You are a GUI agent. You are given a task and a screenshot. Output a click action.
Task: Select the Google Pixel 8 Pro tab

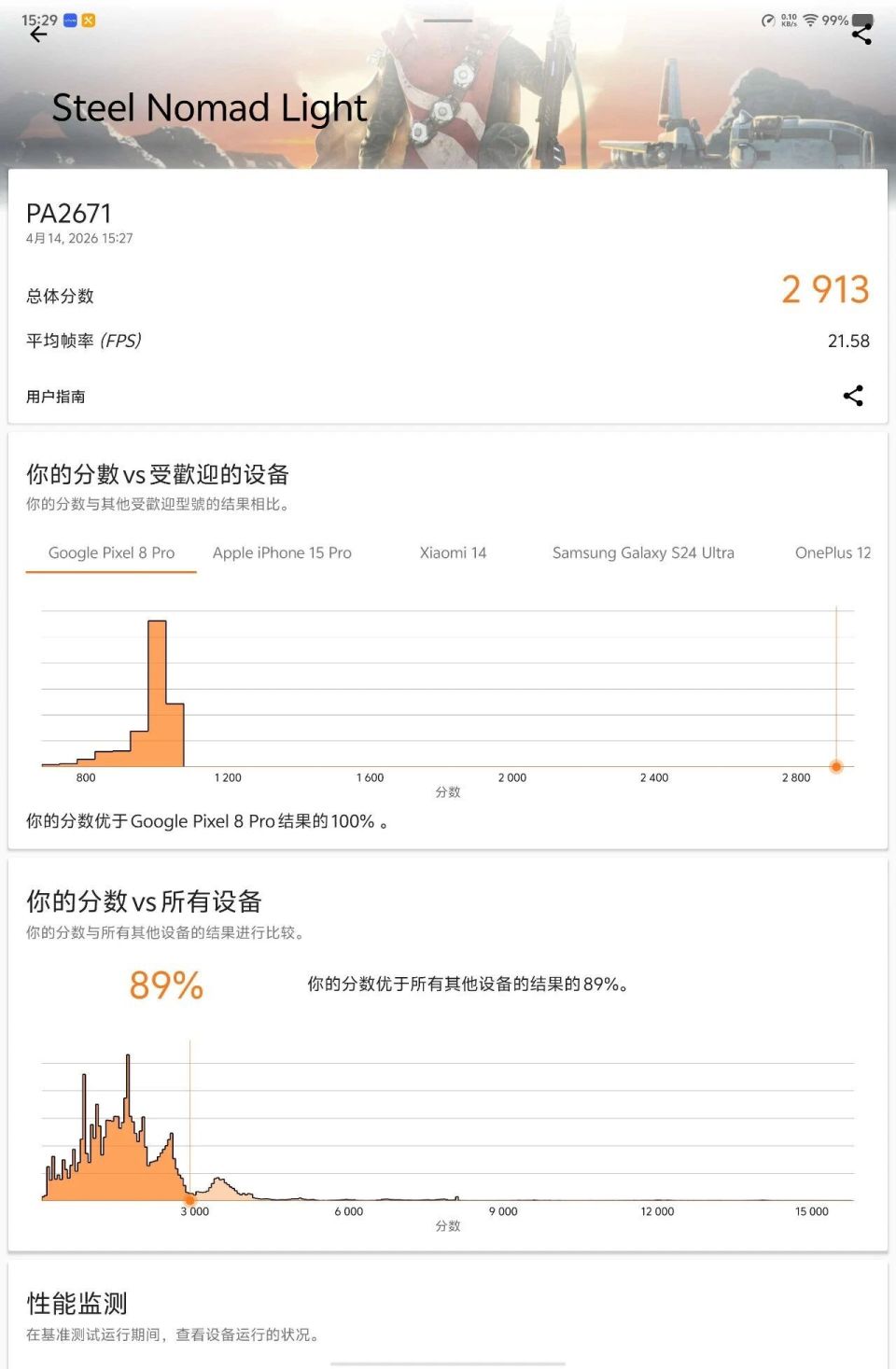[x=111, y=552]
